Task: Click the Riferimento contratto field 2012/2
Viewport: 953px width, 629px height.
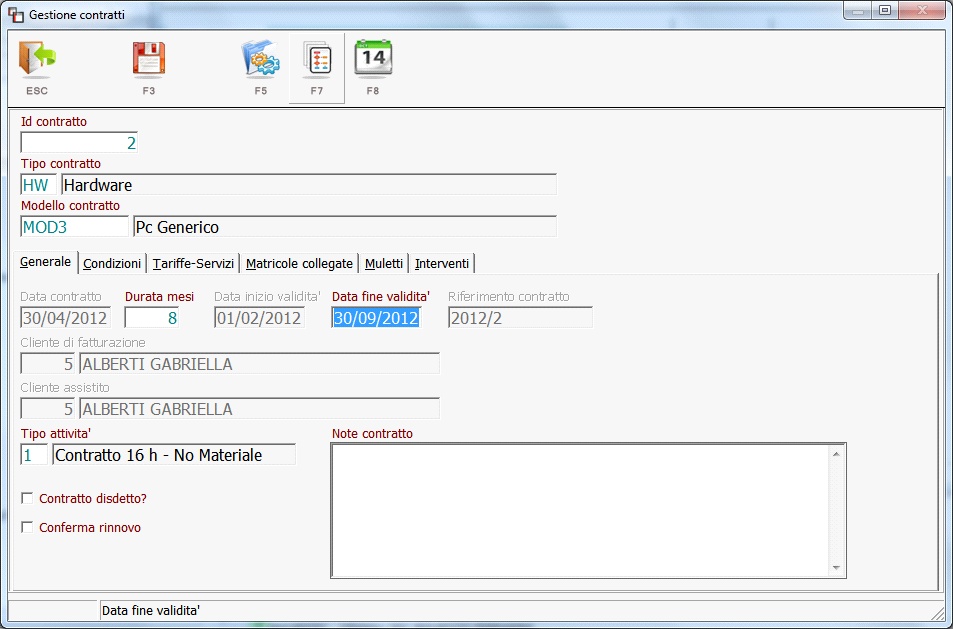Action: pyautogui.click(x=520, y=318)
